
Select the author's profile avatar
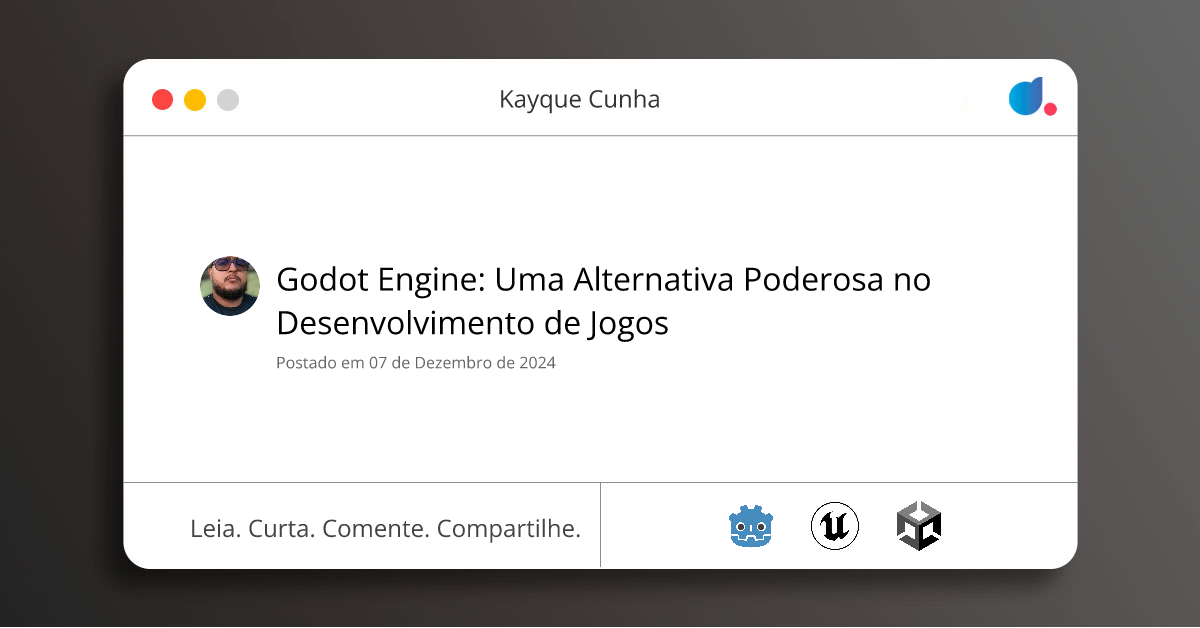pos(230,286)
